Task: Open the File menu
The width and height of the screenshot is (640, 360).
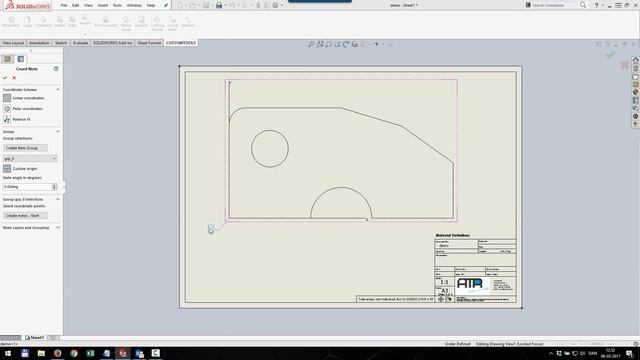Action: pos(64,6)
